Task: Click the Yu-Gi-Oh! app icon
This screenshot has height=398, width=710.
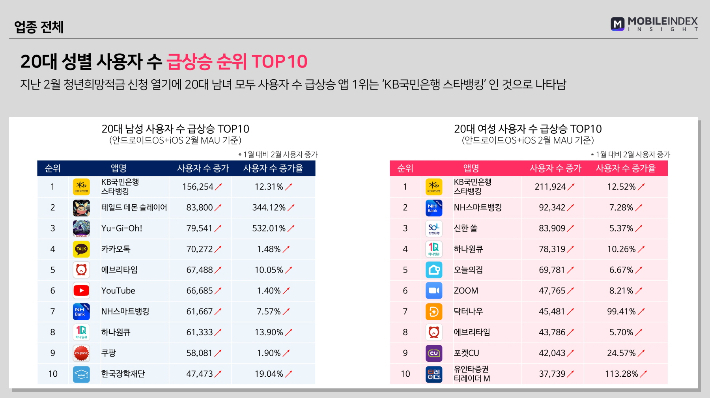Action: (81, 228)
